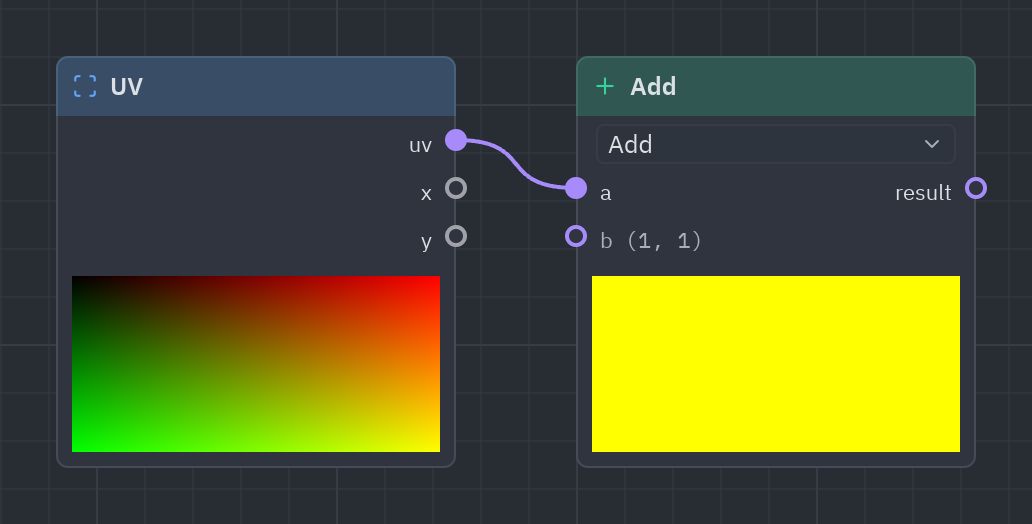Select the UV node title
This screenshot has height=524, width=1032.
pyautogui.click(x=126, y=86)
